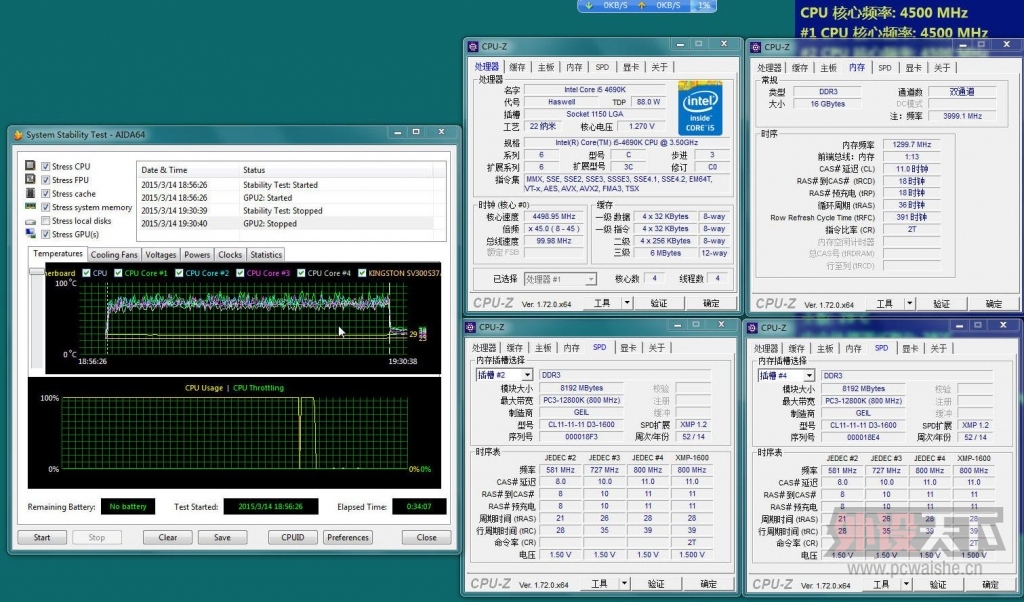Switch to the Voltages tab

click(161, 255)
